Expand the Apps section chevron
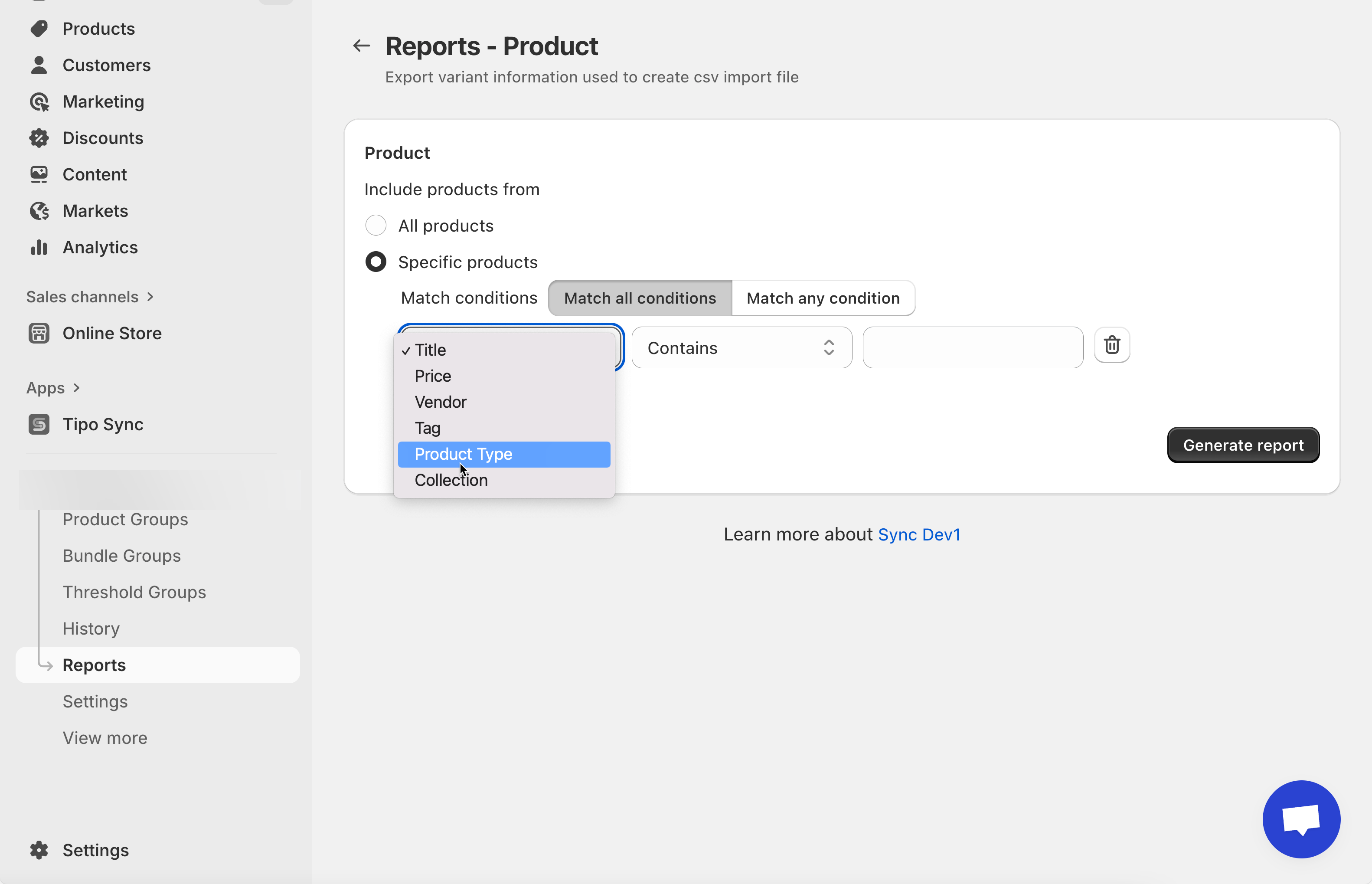 click(x=76, y=388)
